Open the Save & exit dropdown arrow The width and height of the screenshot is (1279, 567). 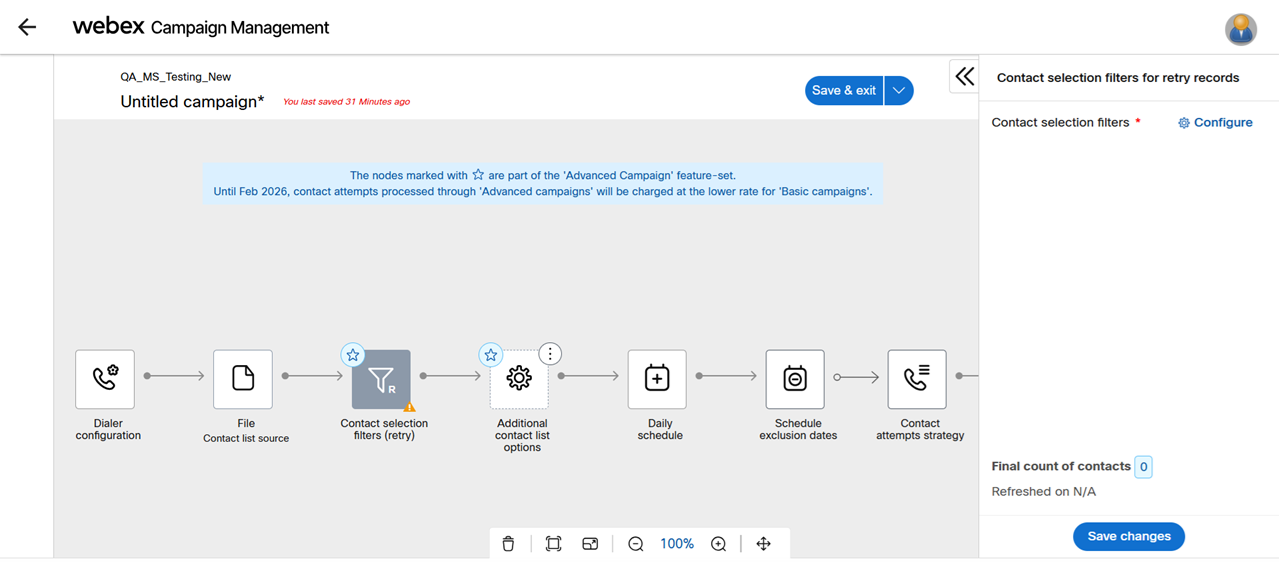coord(899,90)
